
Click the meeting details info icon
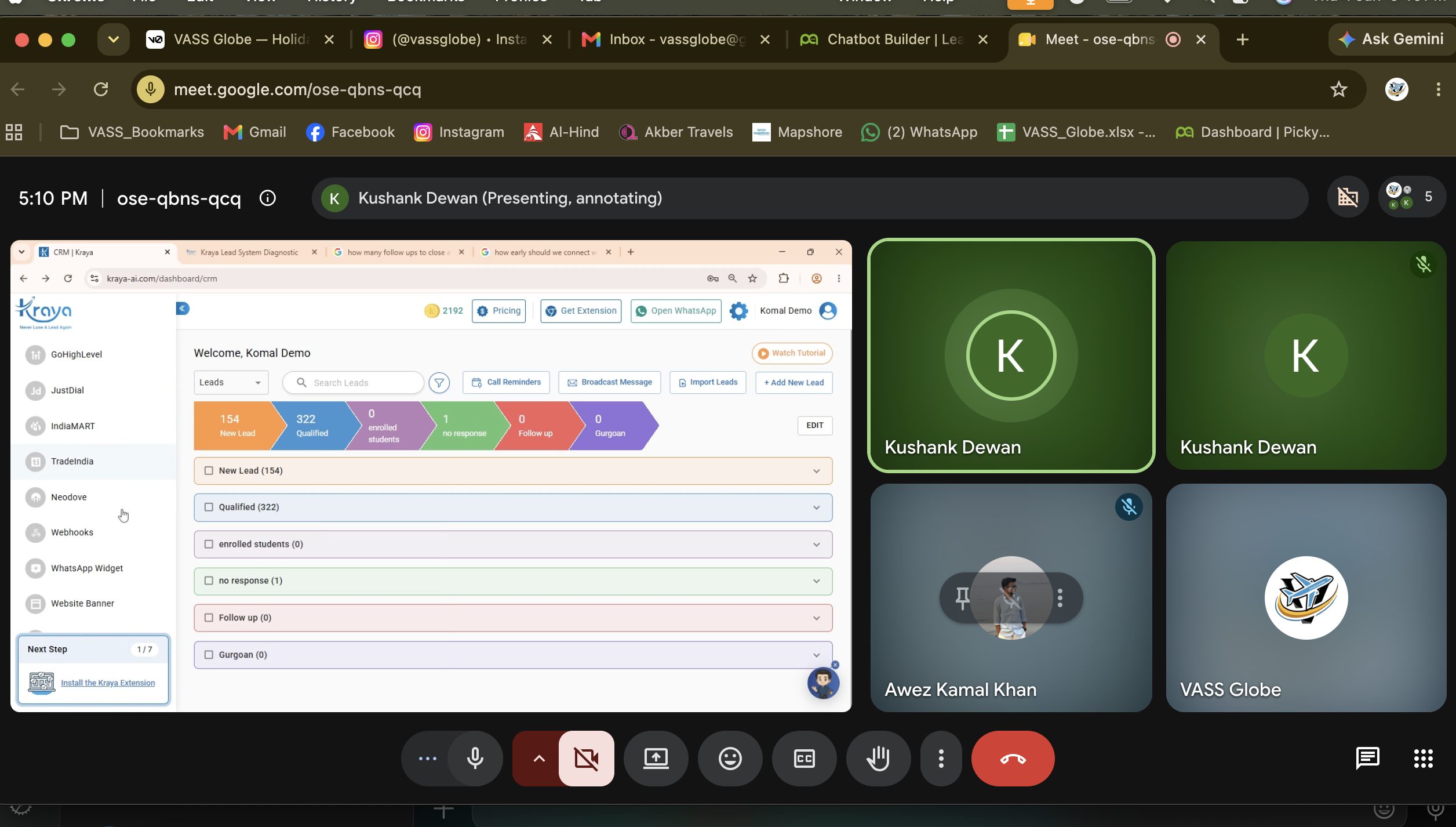[267, 198]
